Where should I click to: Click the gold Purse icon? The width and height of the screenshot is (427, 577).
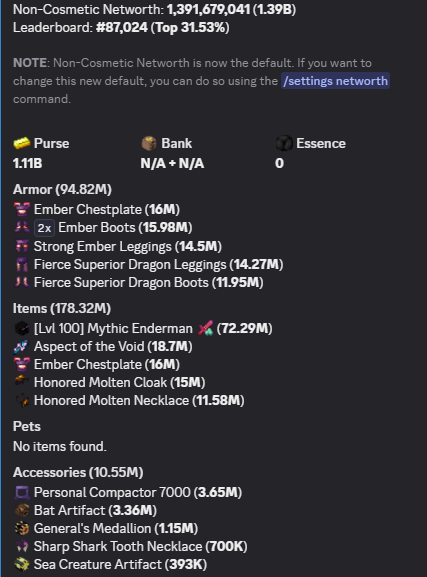tap(22, 143)
